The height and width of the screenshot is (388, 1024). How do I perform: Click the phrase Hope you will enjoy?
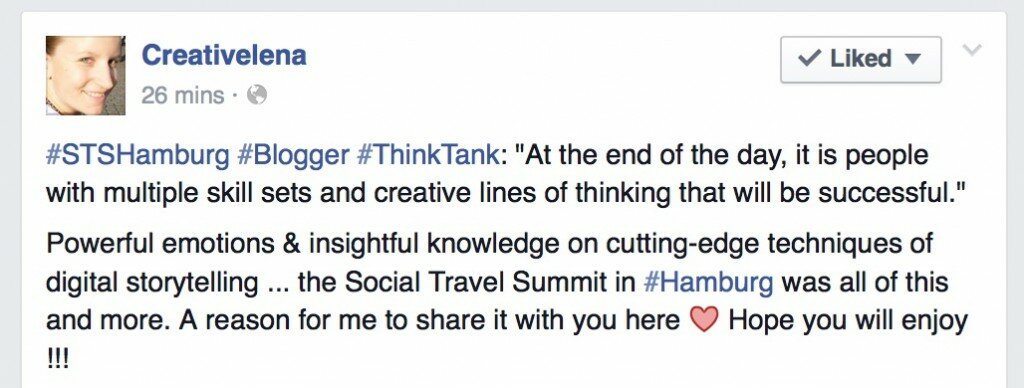847,321
